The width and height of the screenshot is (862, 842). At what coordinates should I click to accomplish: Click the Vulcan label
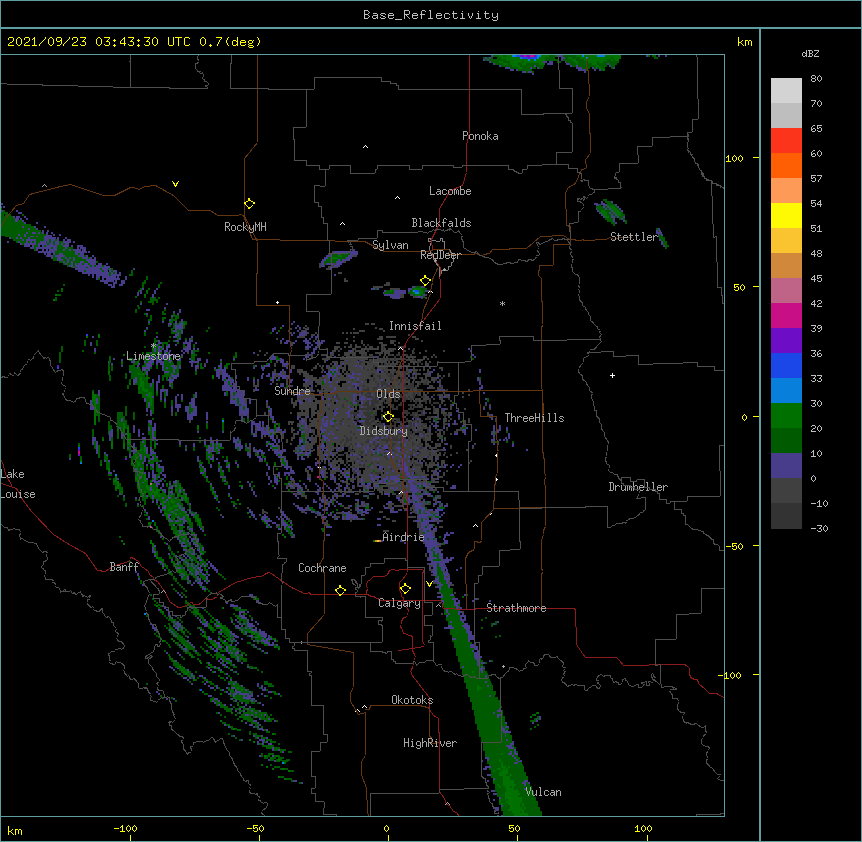pyautogui.click(x=543, y=792)
